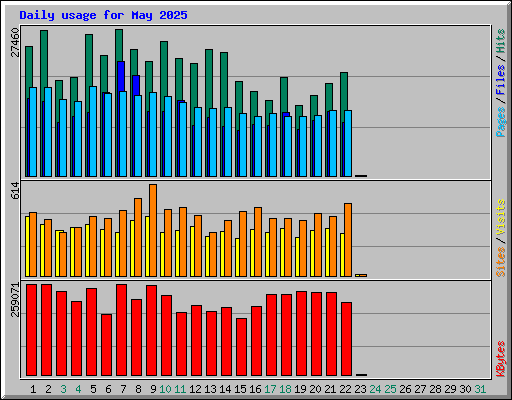
Task: Click the "Daily usage for May 2025" title
Action: click(103, 15)
